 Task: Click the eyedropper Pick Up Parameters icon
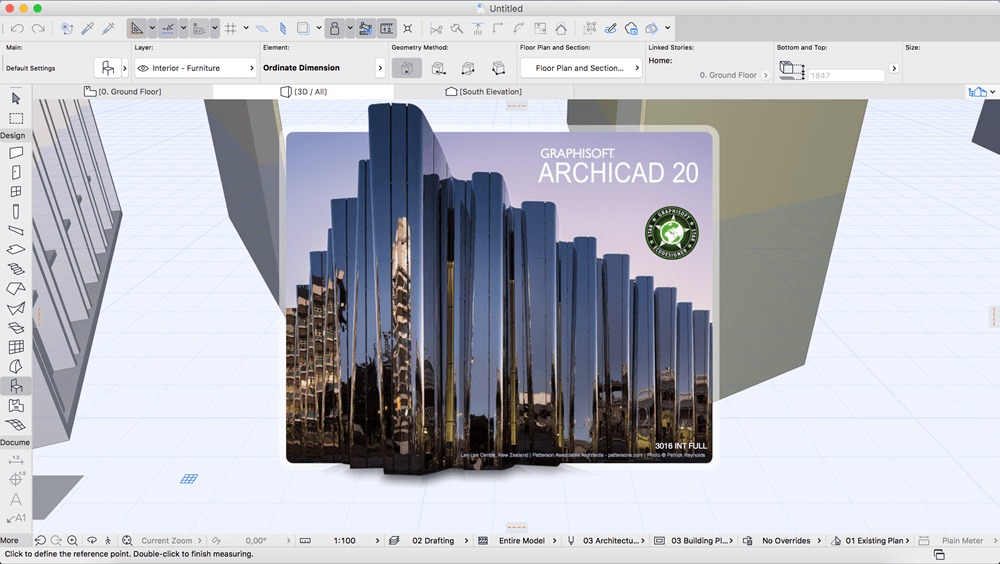[89, 28]
